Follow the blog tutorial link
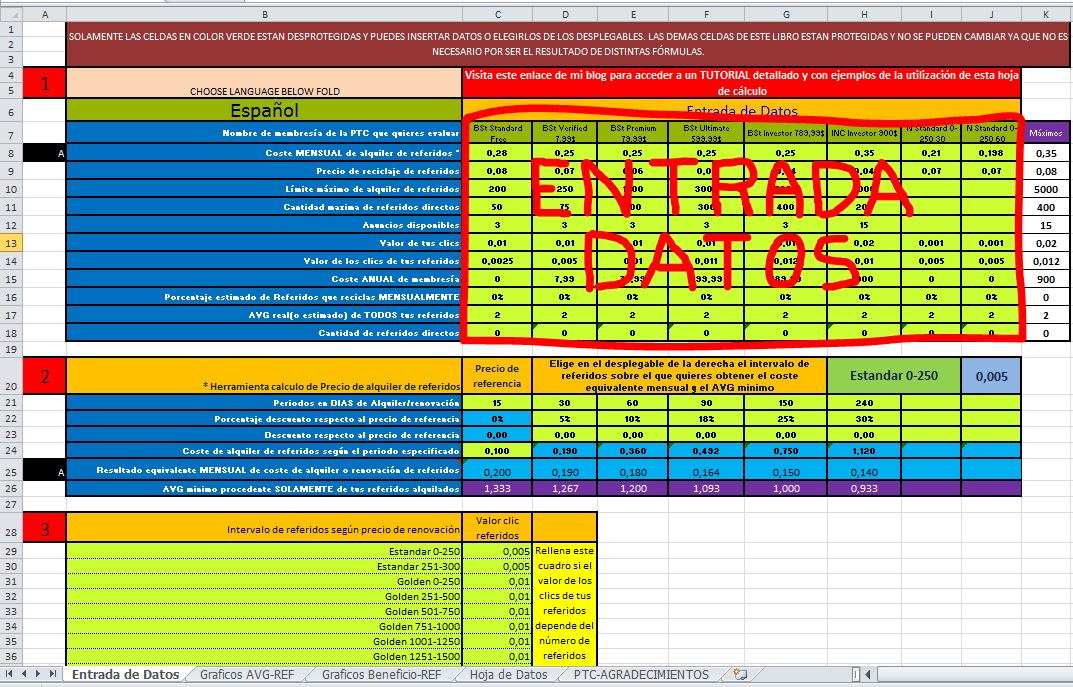The width and height of the screenshot is (1073, 687). (x=740, y=78)
